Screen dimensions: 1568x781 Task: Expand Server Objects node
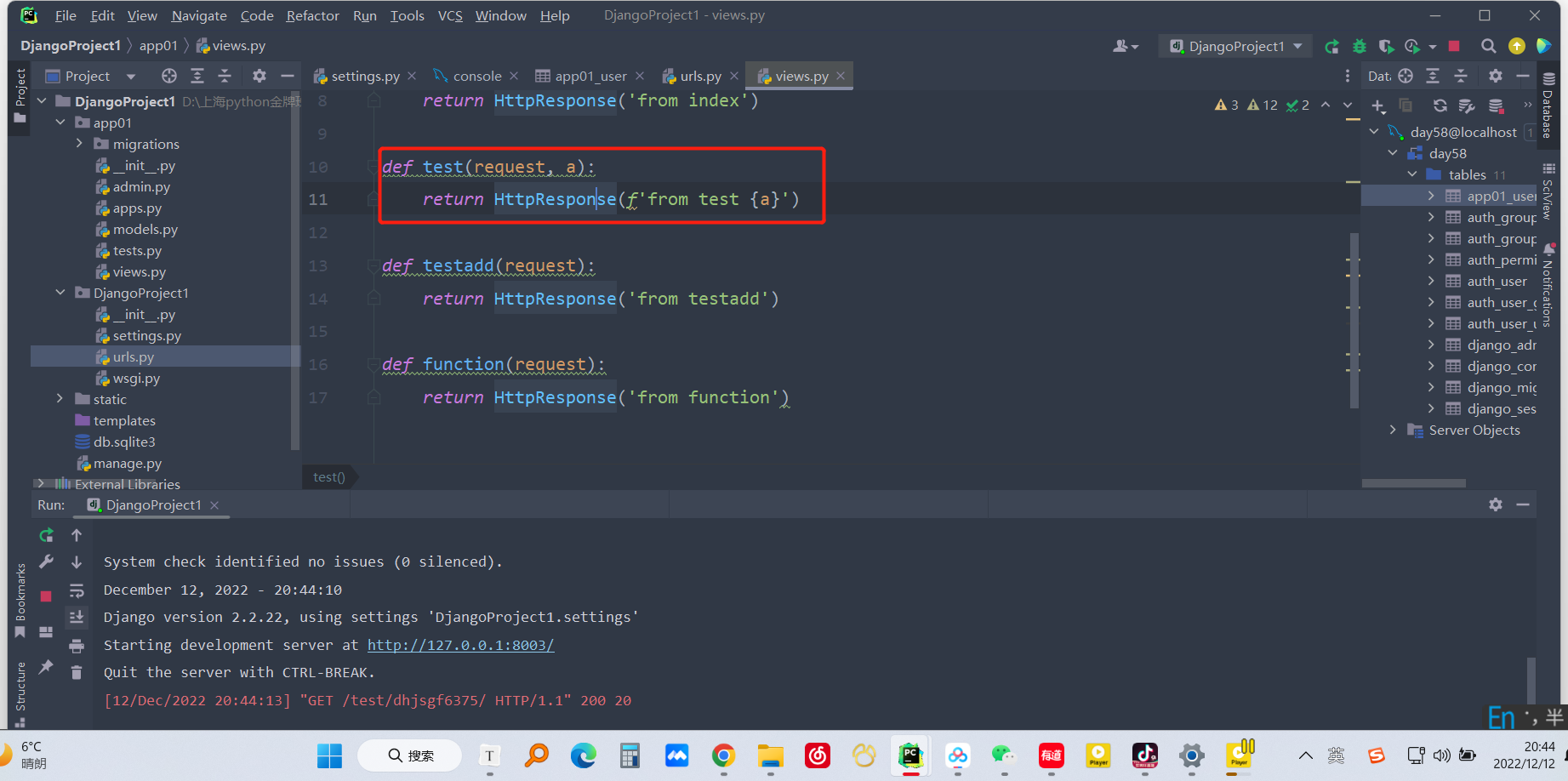[1393, 430]
